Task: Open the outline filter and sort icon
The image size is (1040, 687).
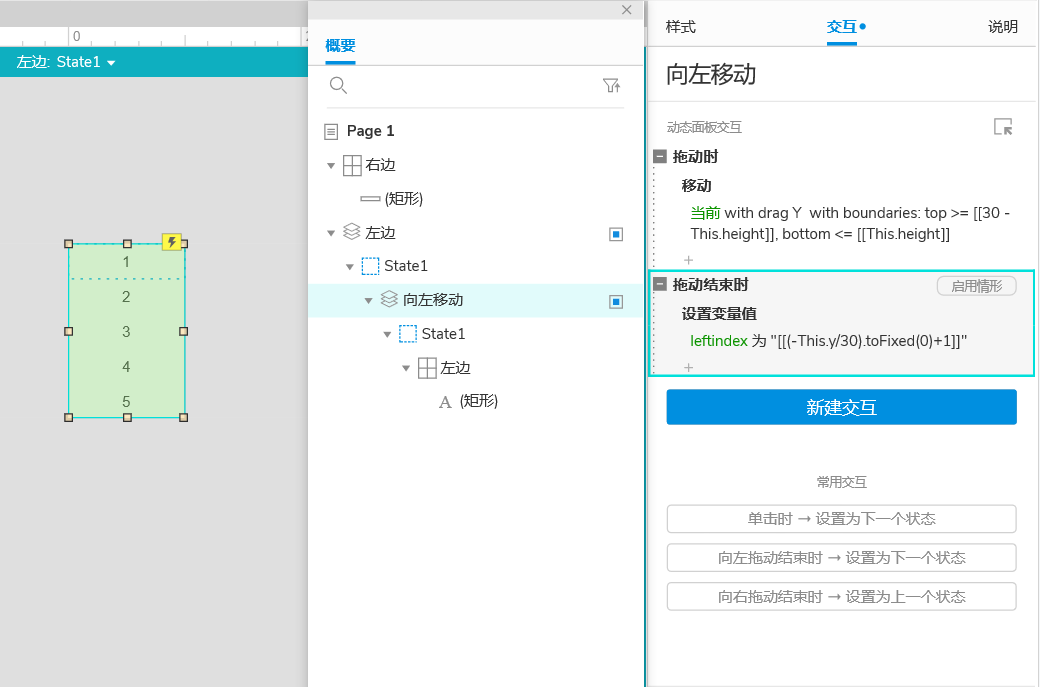Action: [612, 86]
